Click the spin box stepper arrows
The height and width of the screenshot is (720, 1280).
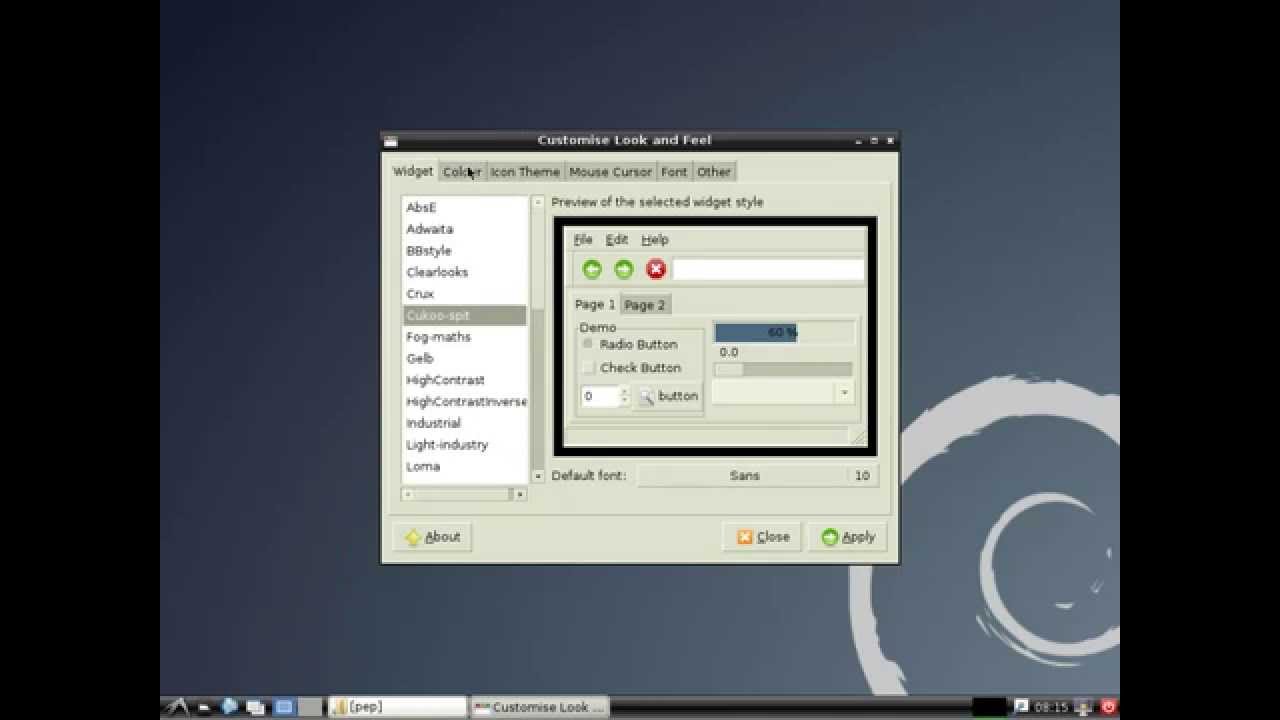624,396
